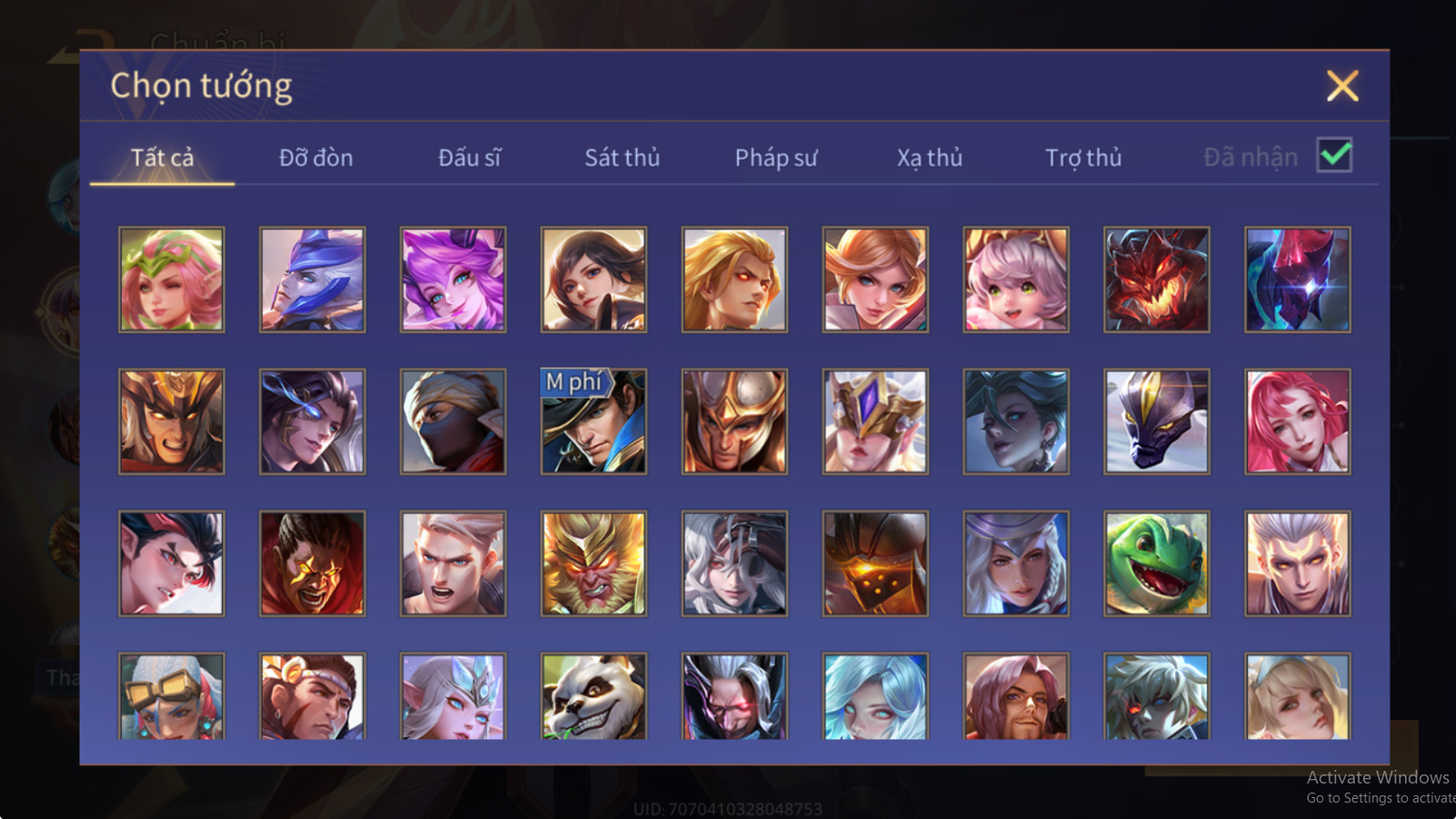Choose the hero marked 'M phí'
This screenshot has width=1456, height=819.
(593, 421)
